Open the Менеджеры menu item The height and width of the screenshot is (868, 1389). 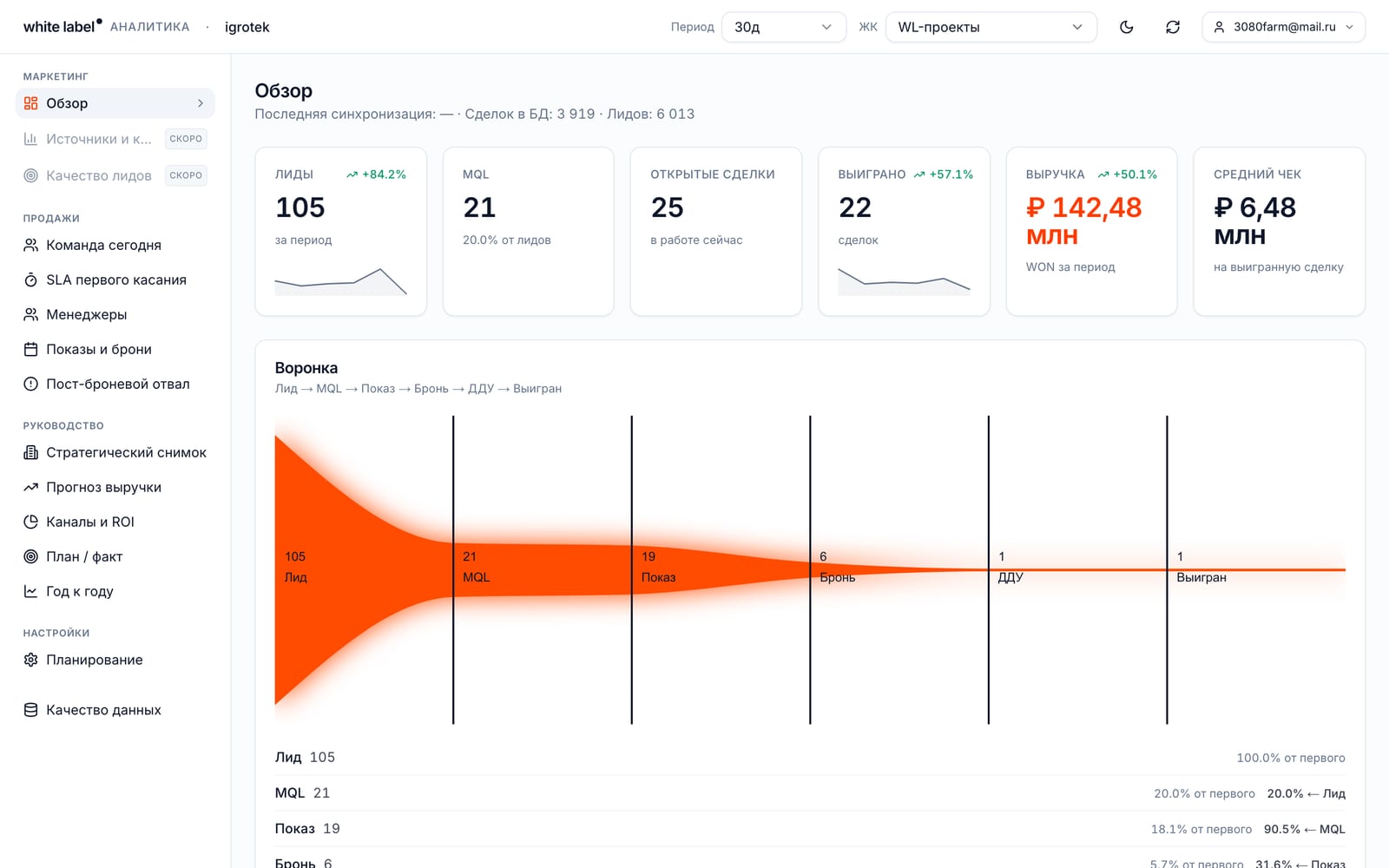tap(115, 314)
